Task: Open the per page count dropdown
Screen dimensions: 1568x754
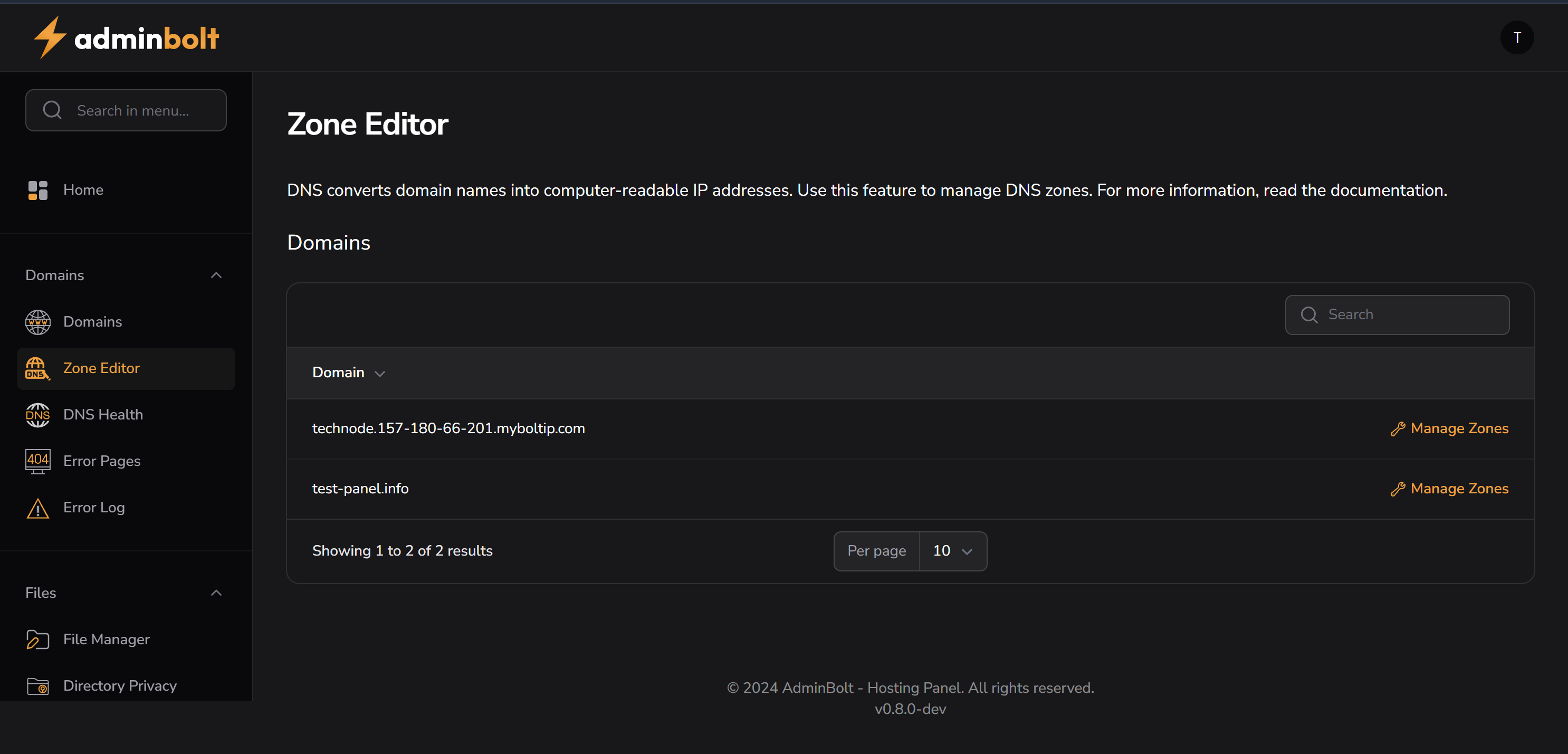Action: [x=952, y=551]
